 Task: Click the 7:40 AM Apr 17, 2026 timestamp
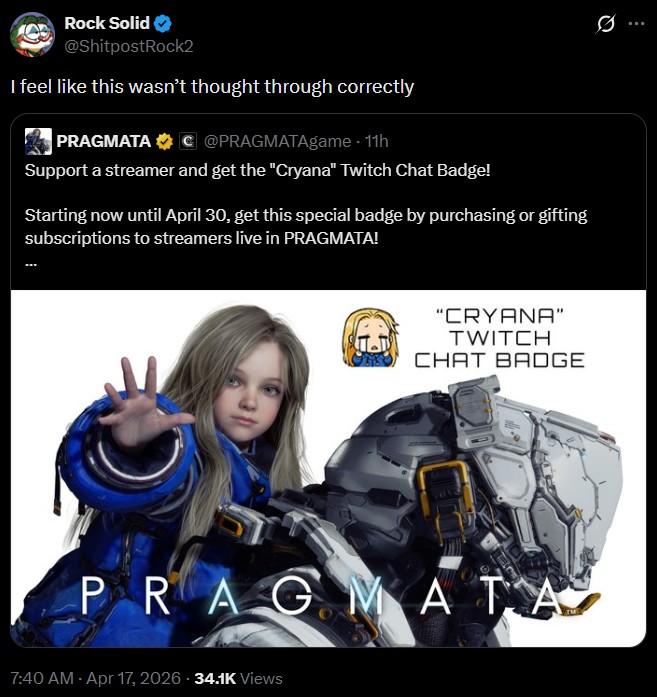[x=95, y=678]
